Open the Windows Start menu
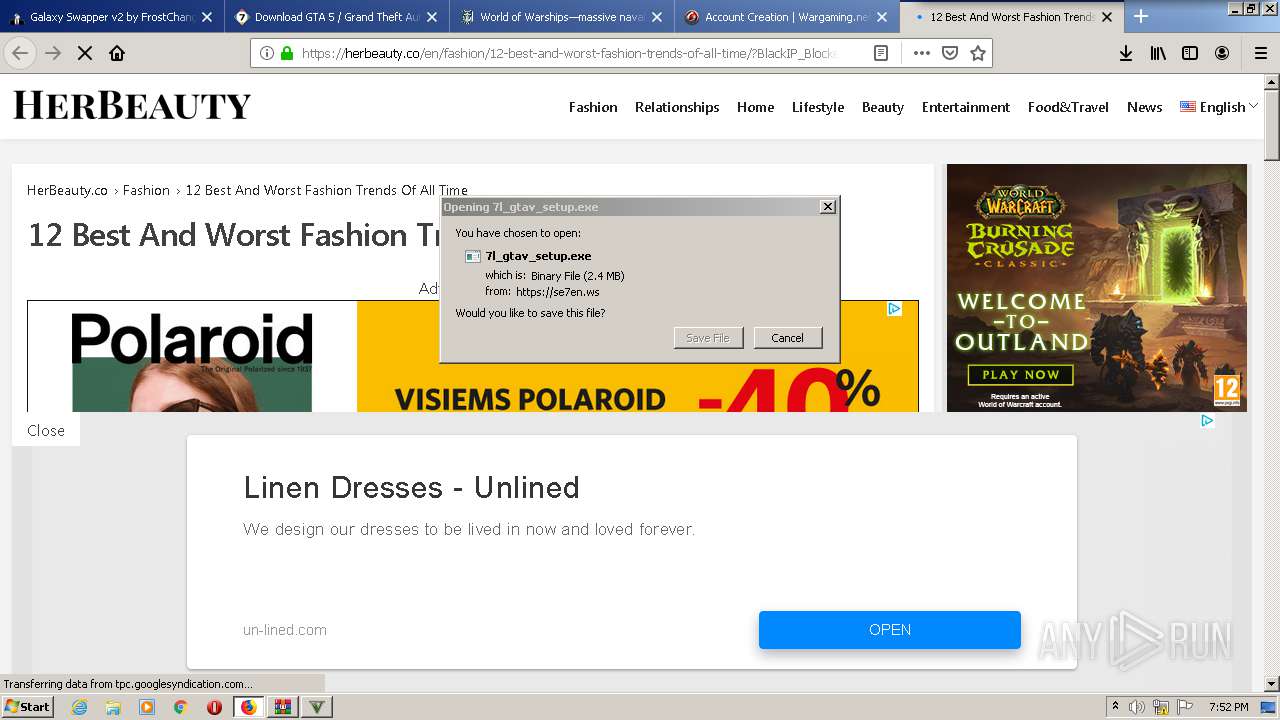Viewport: 1280px width, 720px height. pyautogui.click(x=28, y=707)
